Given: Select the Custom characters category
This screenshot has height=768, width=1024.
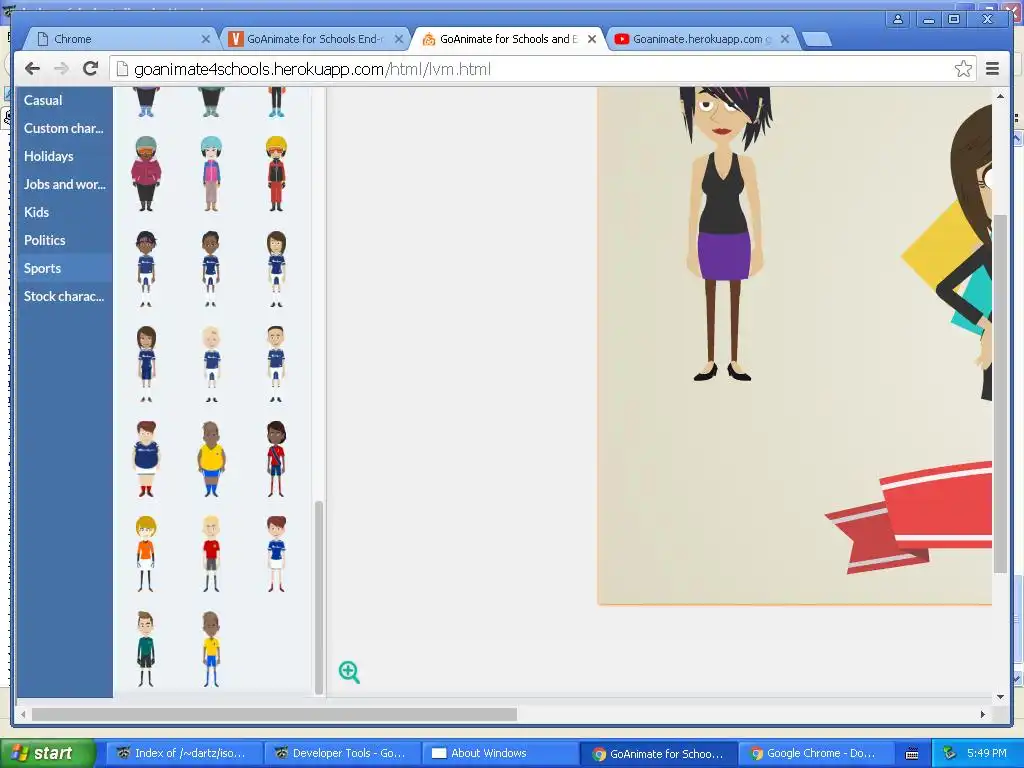Looking at the screenshot, I should 65,128.
